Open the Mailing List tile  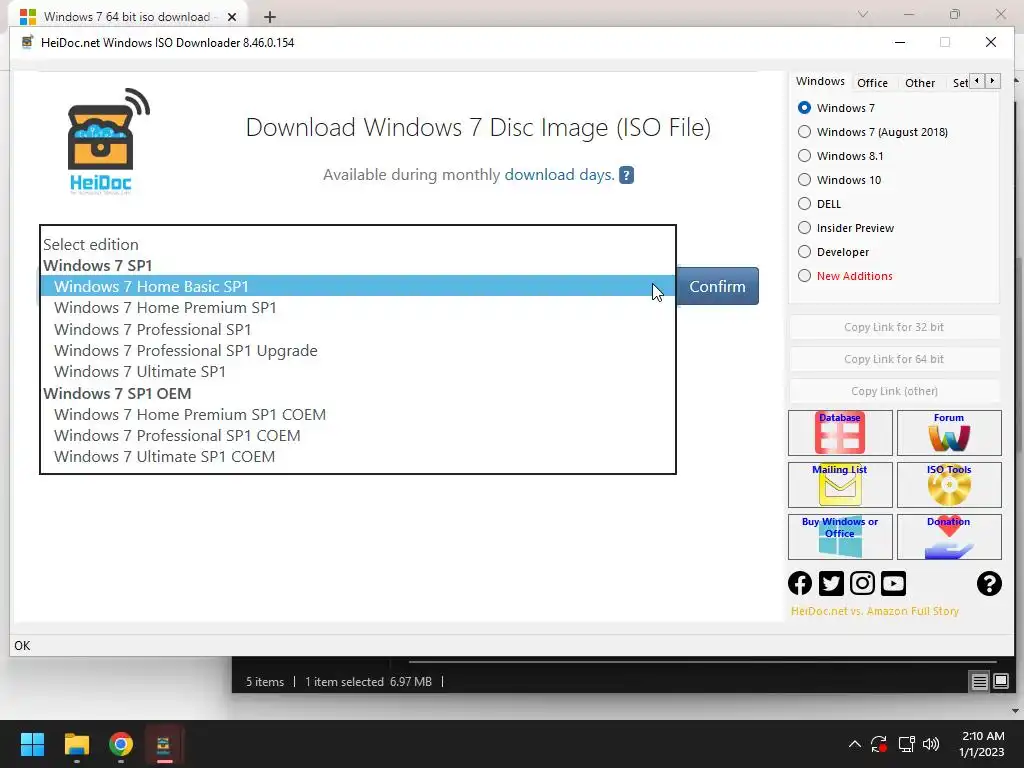coord(840,485)
